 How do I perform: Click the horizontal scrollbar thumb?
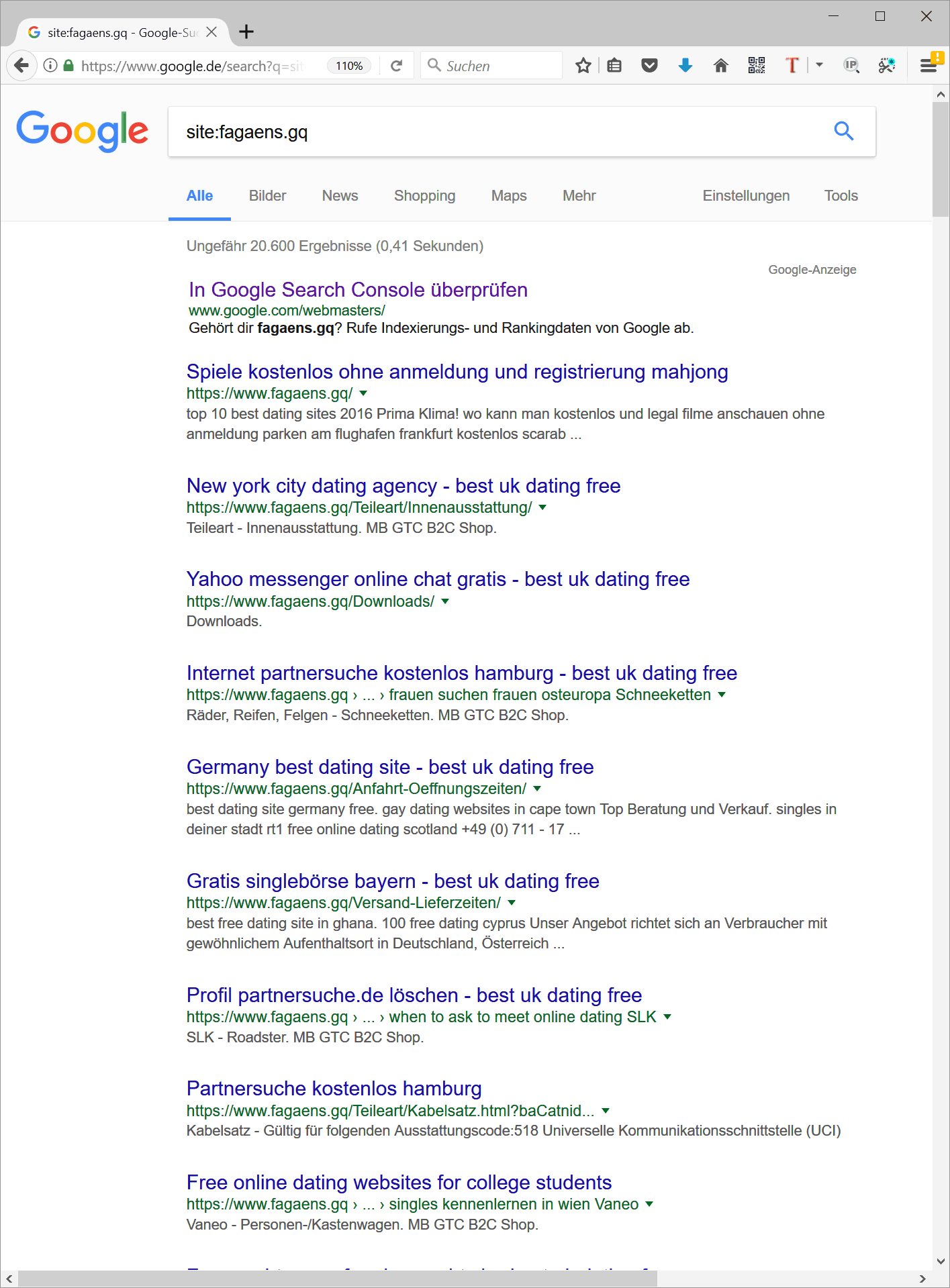point(338,1279)
